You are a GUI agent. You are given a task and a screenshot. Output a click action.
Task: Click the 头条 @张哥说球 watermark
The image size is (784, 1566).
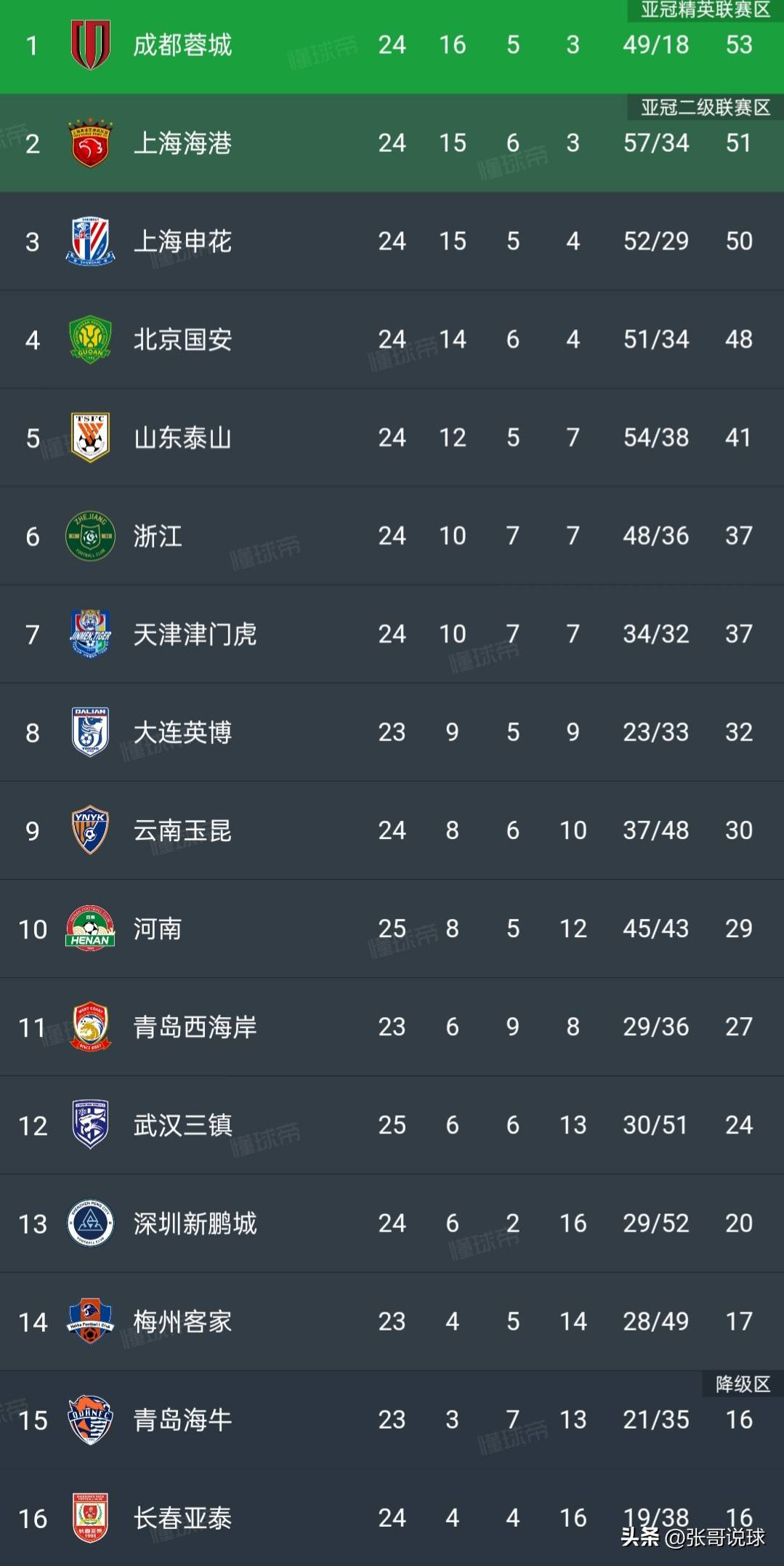[692, 1537]
